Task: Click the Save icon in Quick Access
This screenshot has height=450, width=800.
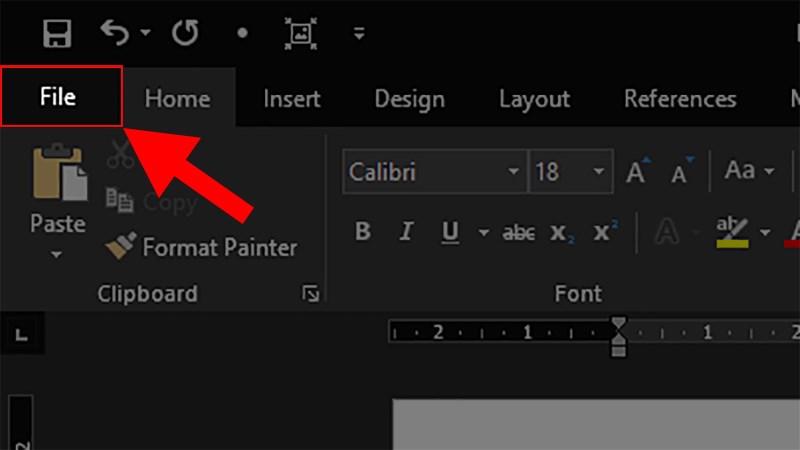Action: (58, 33)
